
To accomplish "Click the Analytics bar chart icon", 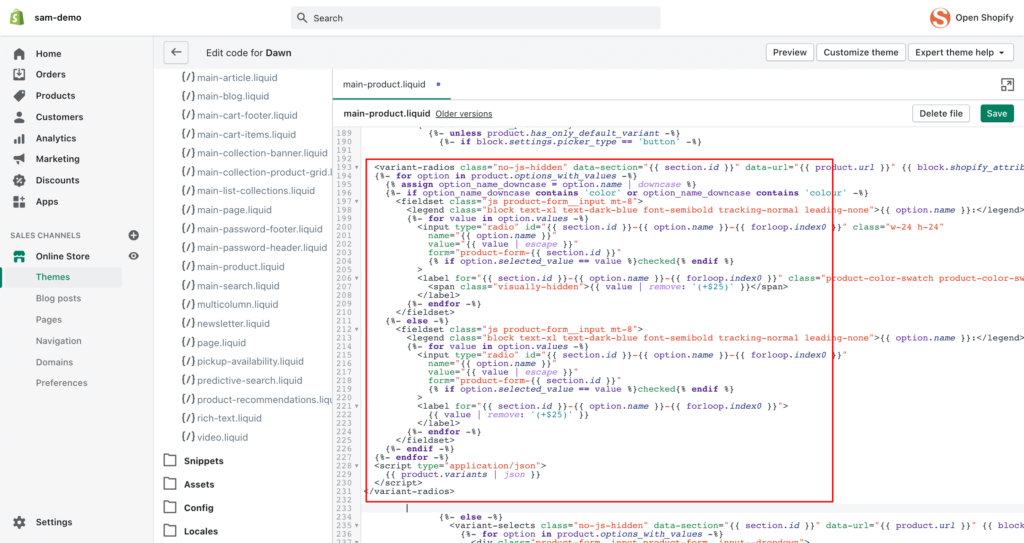I will [19, 139].
